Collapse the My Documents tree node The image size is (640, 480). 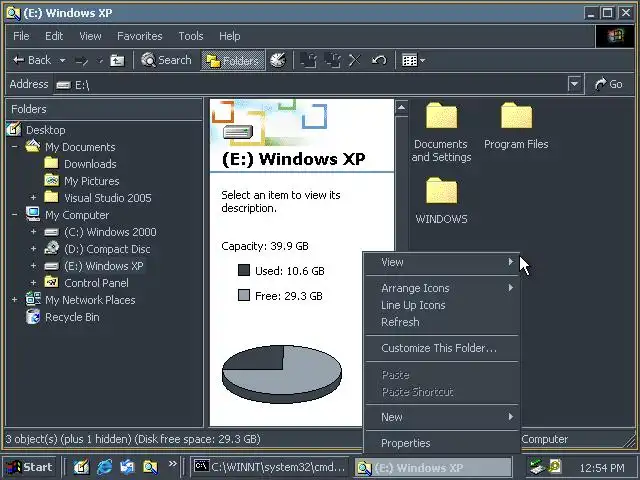[x=15, y=147]
